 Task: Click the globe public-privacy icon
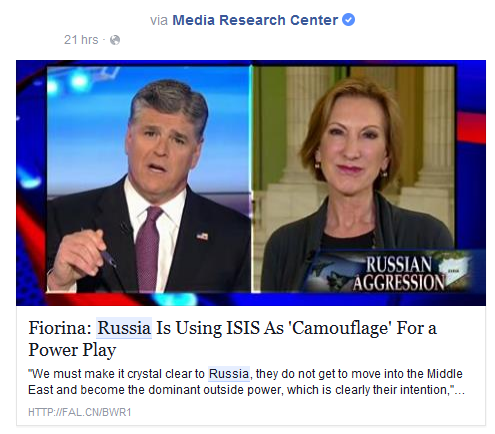115,40
